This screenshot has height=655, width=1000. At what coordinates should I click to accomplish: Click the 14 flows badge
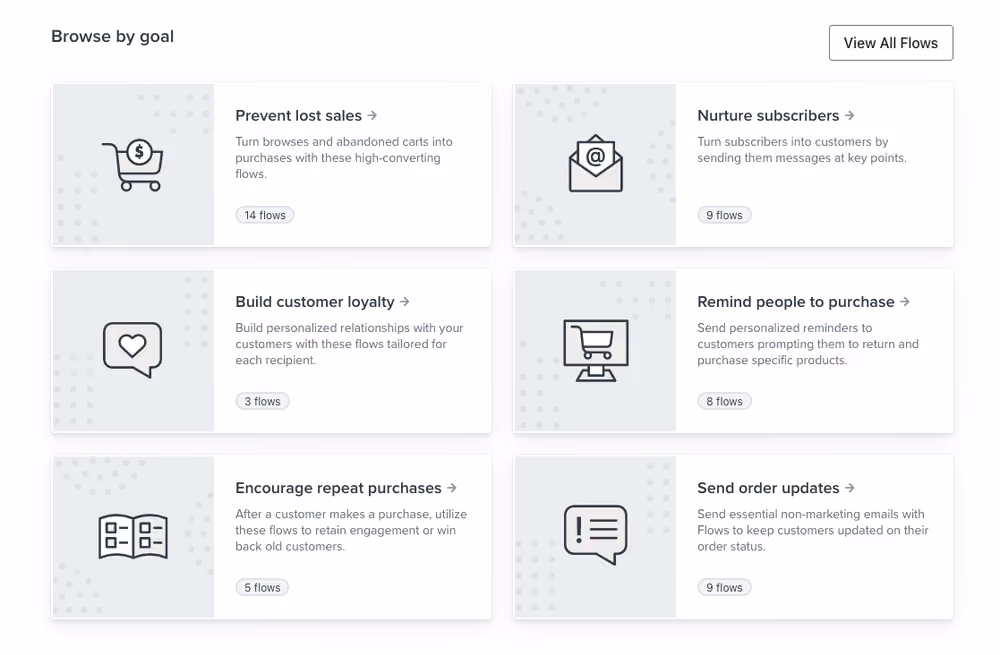point(265,216)
